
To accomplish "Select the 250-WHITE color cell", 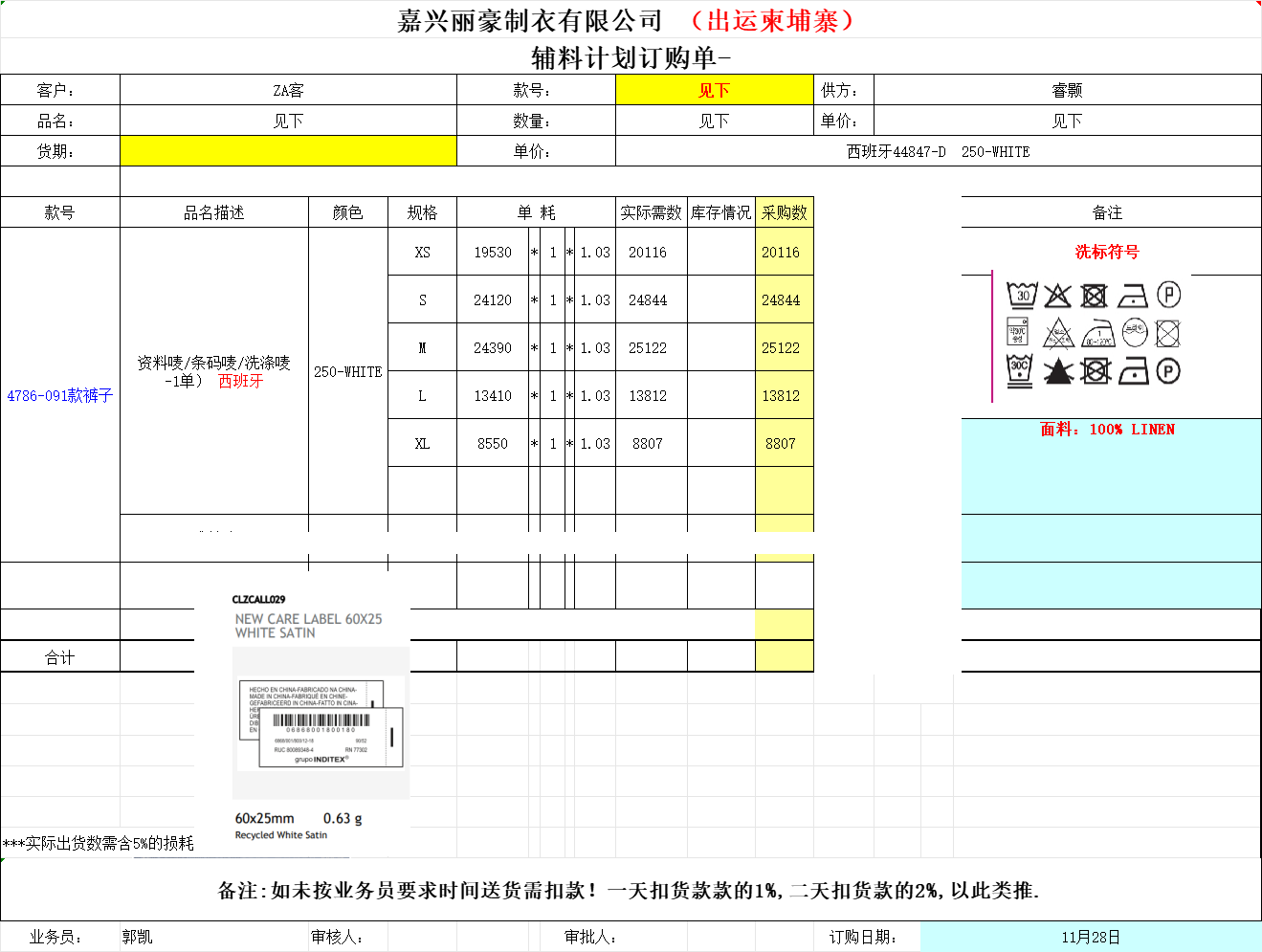I will pyautogui.click(x=348, y=371).
